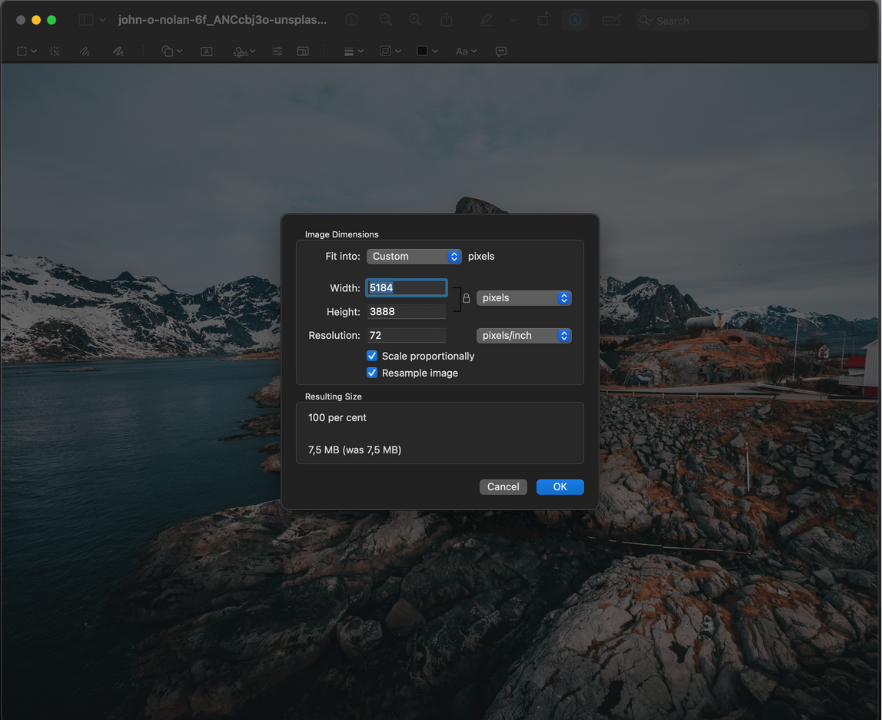Screen dimensions: 882x720
Task: Click the zoom out magnifier
Action: (386, 20)
